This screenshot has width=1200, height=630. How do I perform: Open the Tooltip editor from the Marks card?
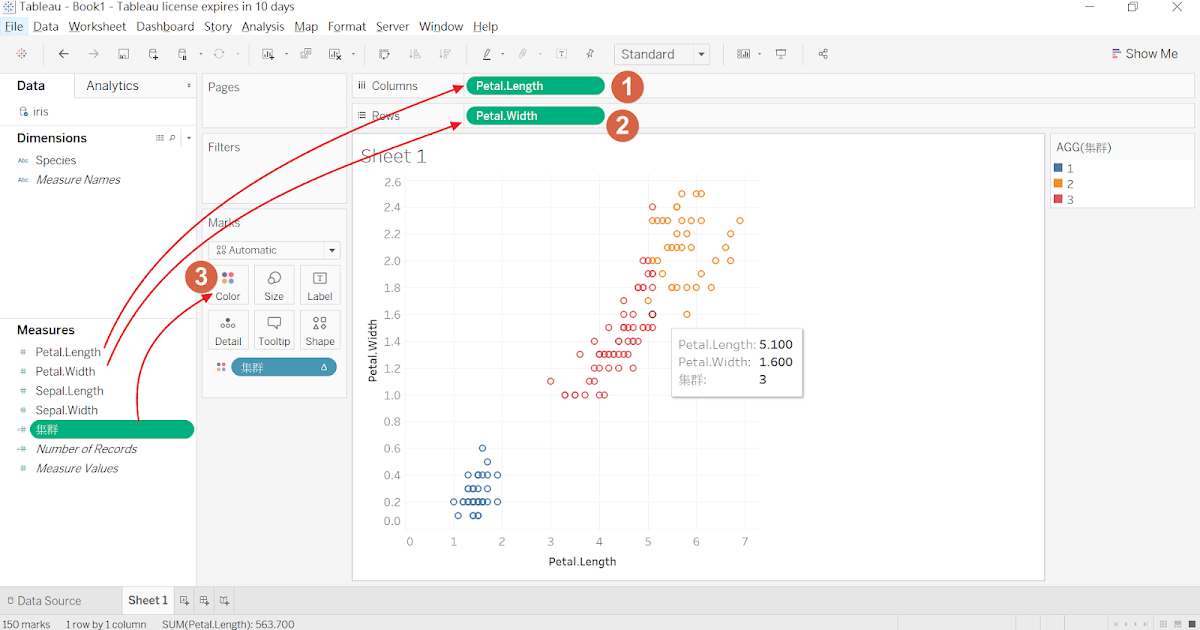274,330
